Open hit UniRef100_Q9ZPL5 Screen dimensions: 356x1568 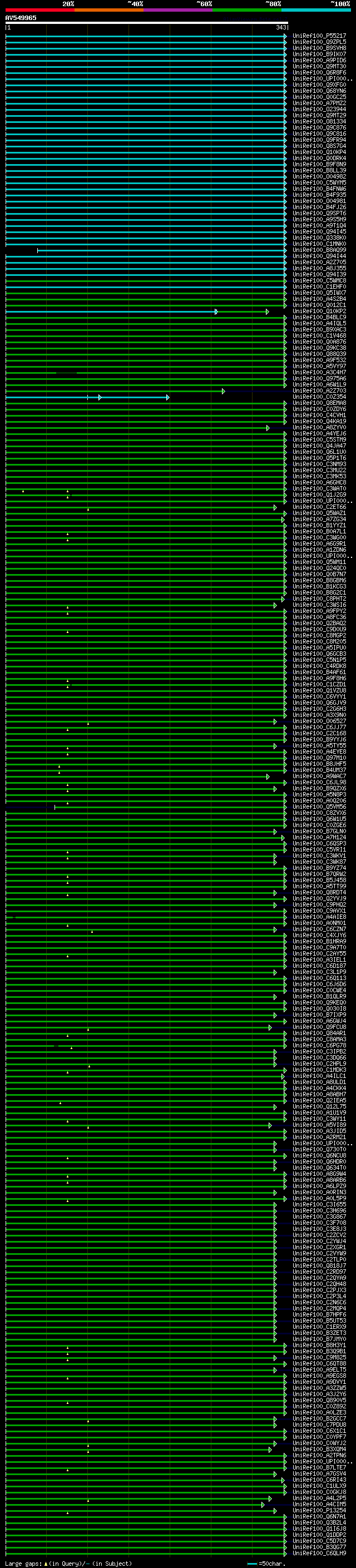pos(319,42)
